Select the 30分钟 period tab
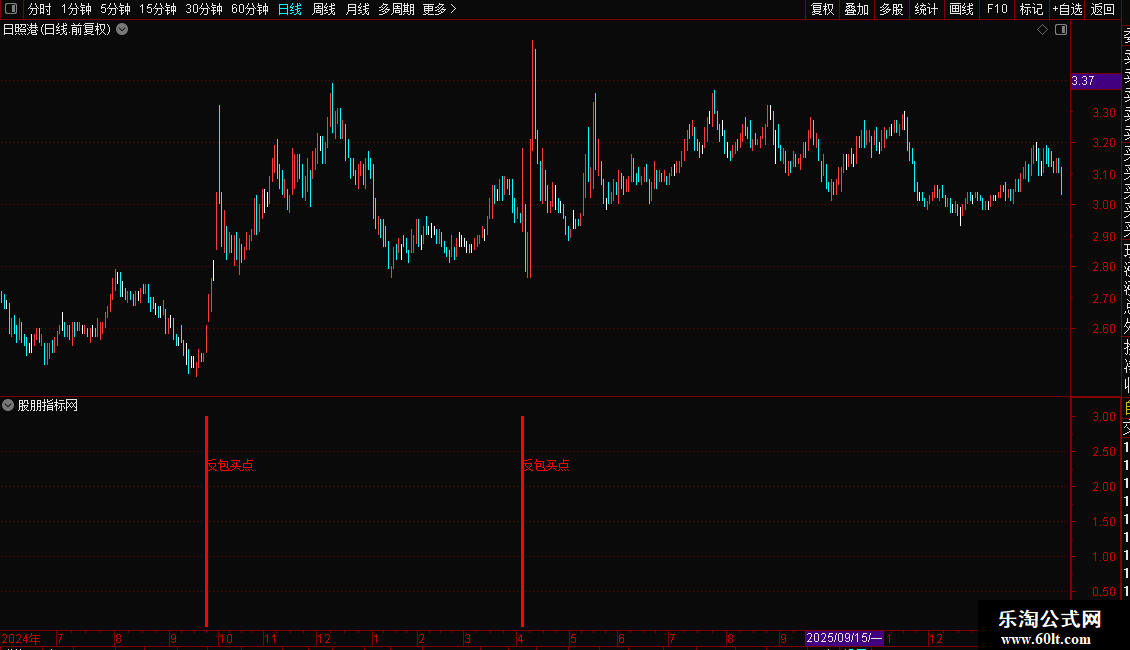 pos(204,9)
